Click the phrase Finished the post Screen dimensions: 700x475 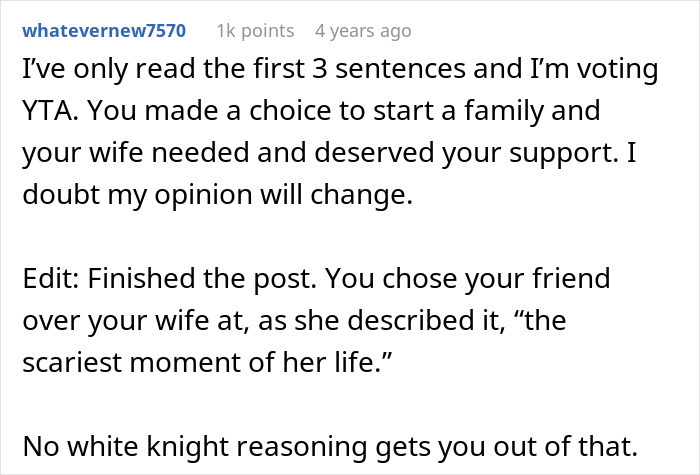click(x=202, y=278)
